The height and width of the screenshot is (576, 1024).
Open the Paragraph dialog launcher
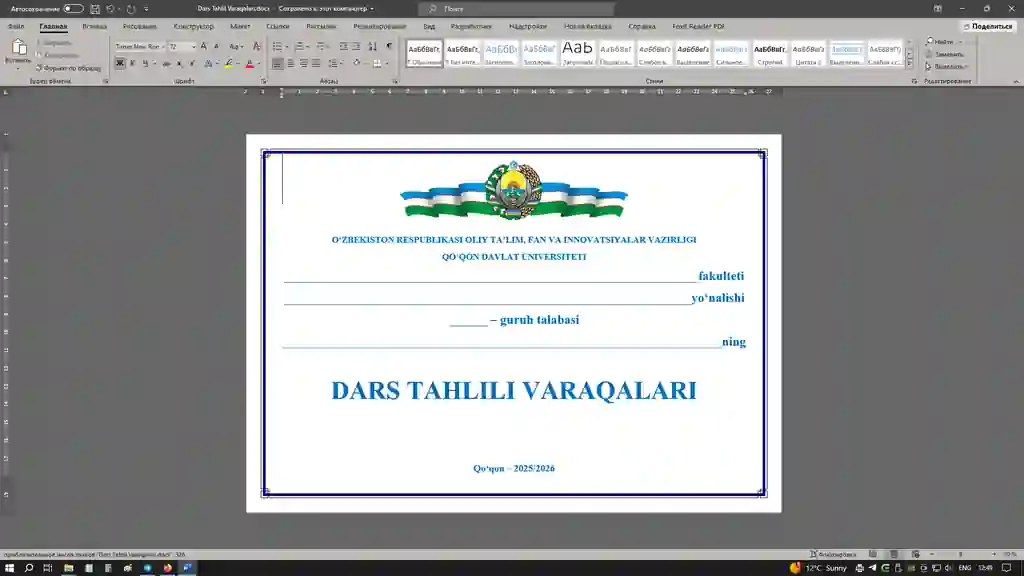click(x=395, y=81)
